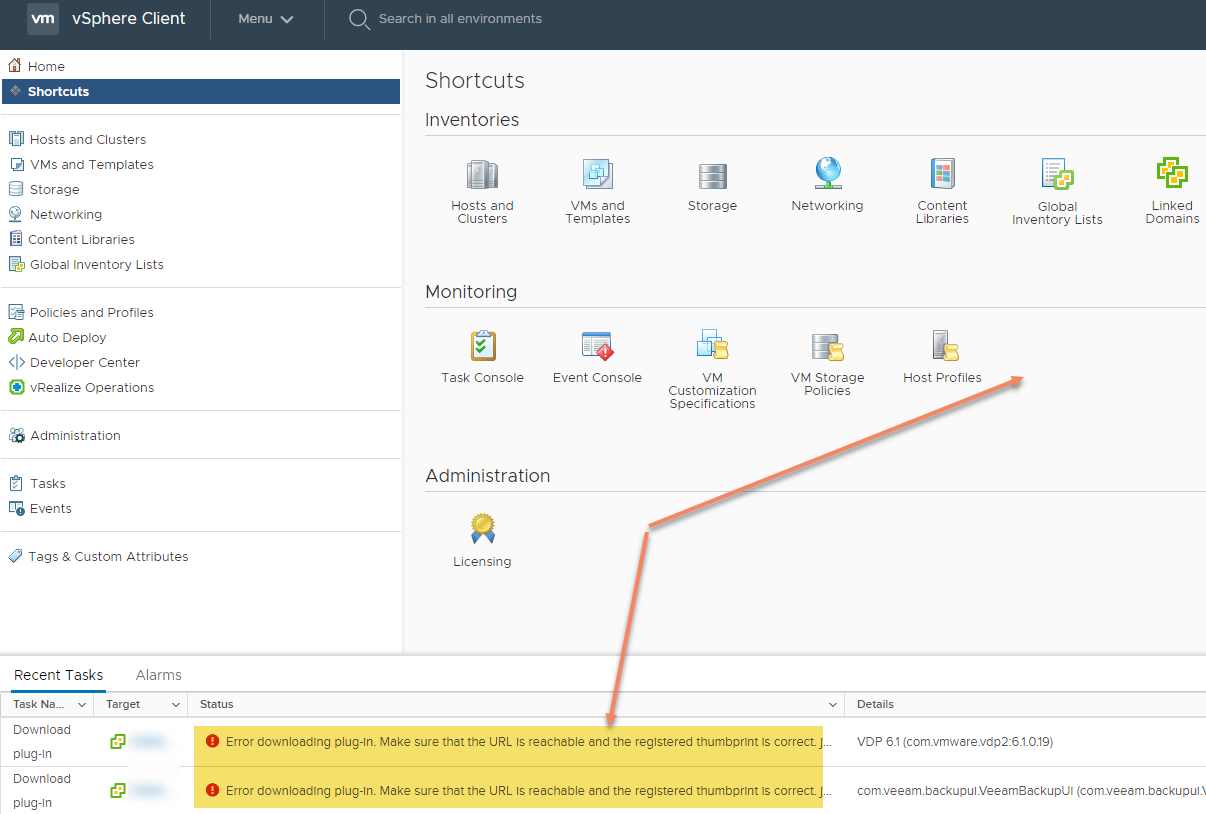This screenshot has height=814, width=1206.
Task: Expand the Status column dropdown arrow
Action: [x=832, y=705]
